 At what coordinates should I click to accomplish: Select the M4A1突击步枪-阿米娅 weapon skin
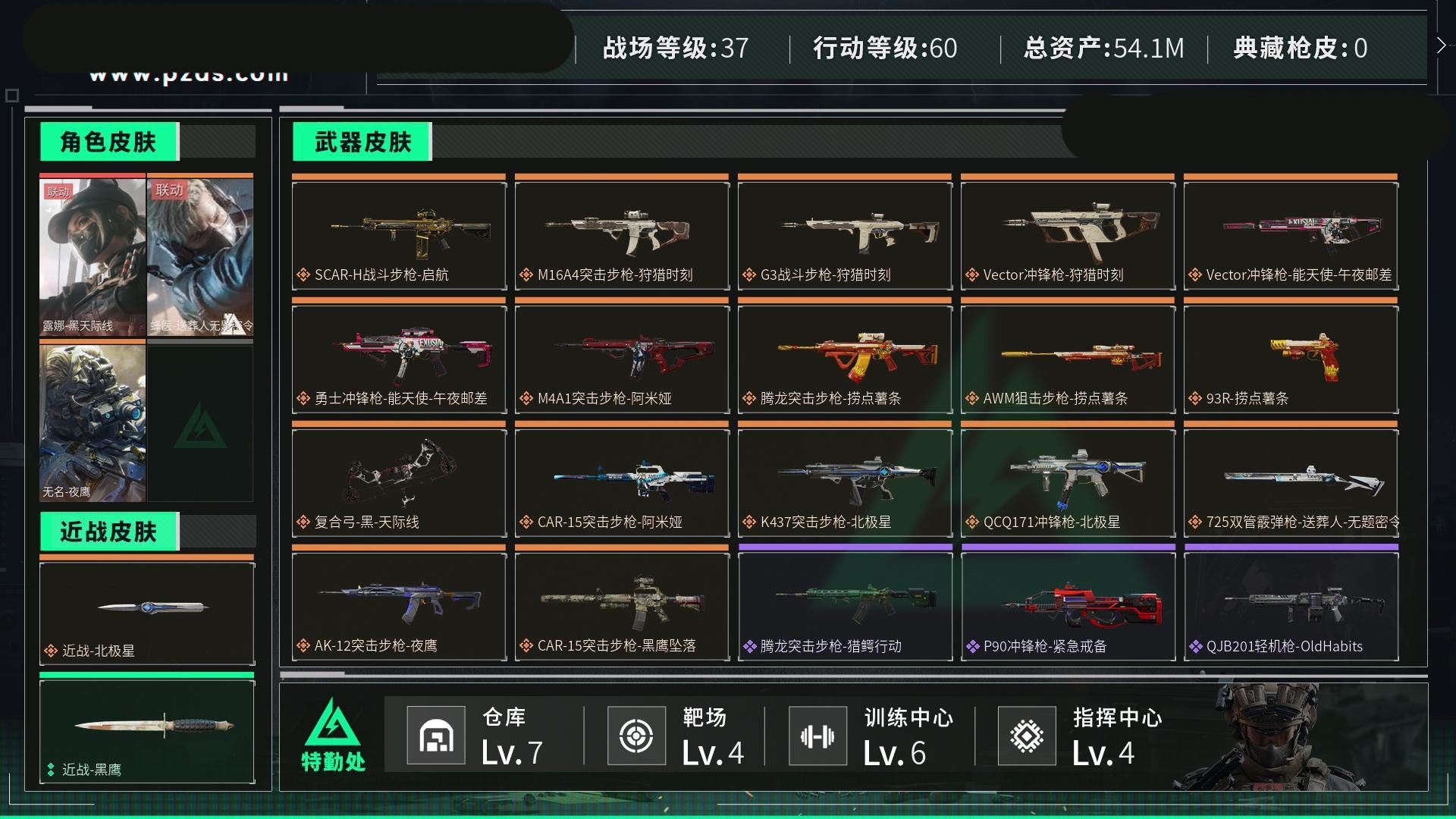(x=622, y=358)
